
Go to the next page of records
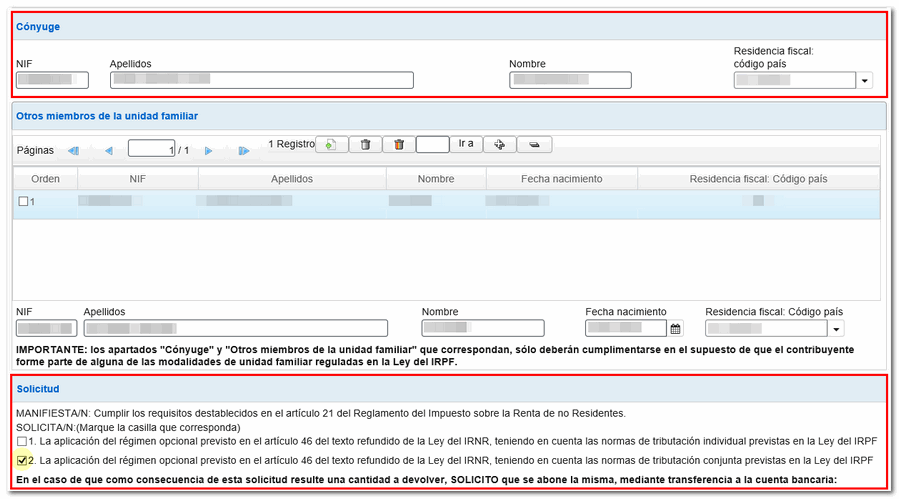(209, 151)
